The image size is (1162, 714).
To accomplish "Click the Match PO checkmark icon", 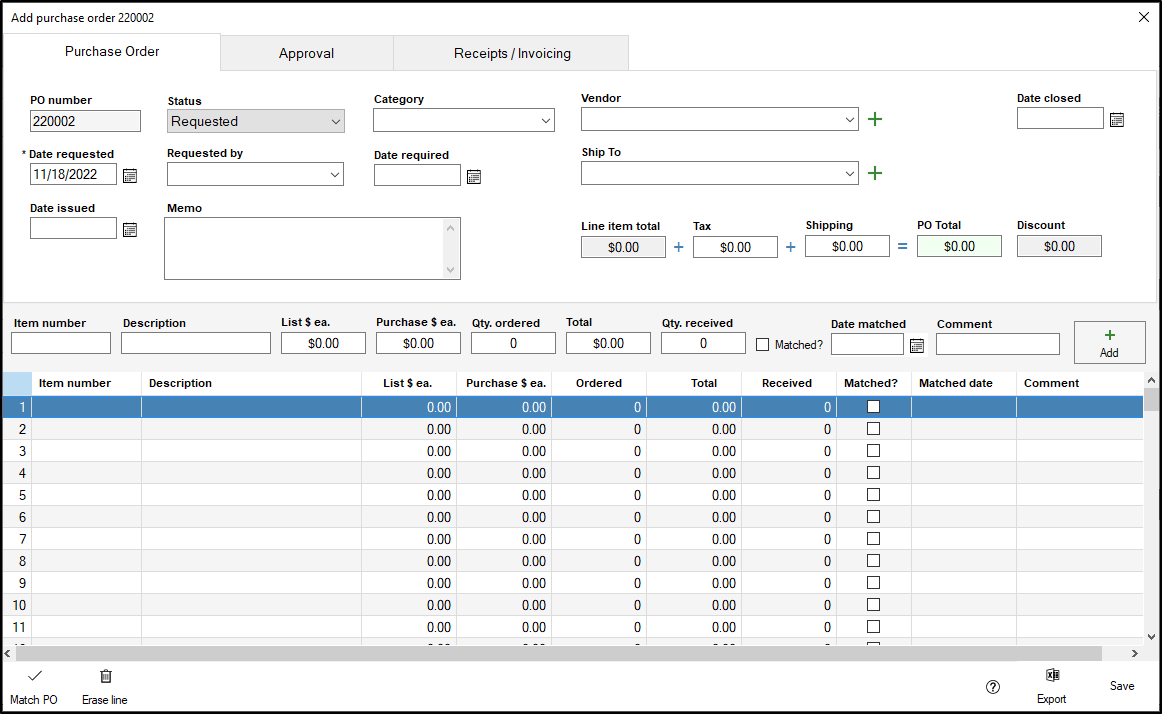I will [x=35, y=676].
